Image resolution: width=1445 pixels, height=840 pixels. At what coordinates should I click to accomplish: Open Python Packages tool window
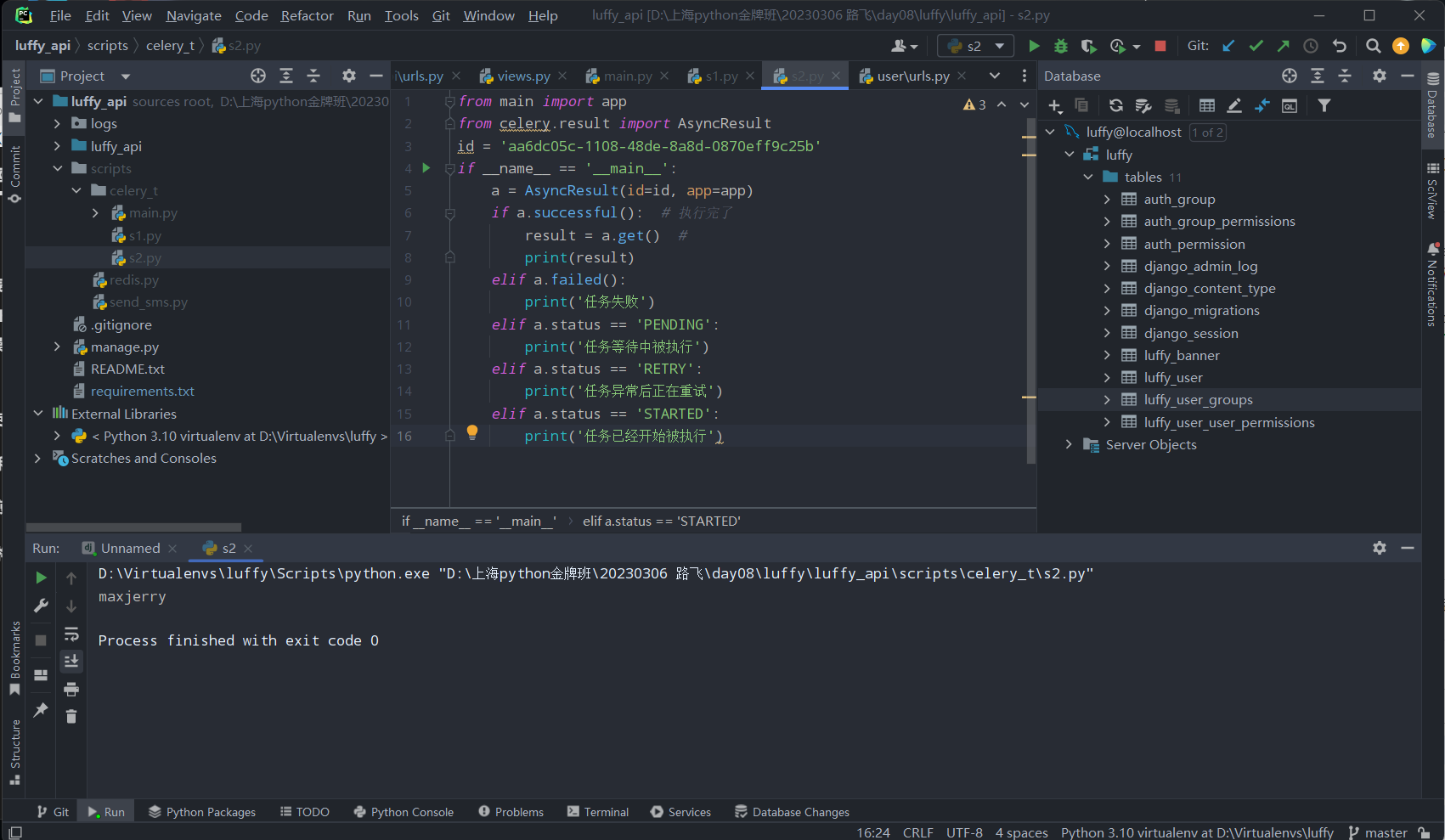pyautogui.click(x=202, y=812)
